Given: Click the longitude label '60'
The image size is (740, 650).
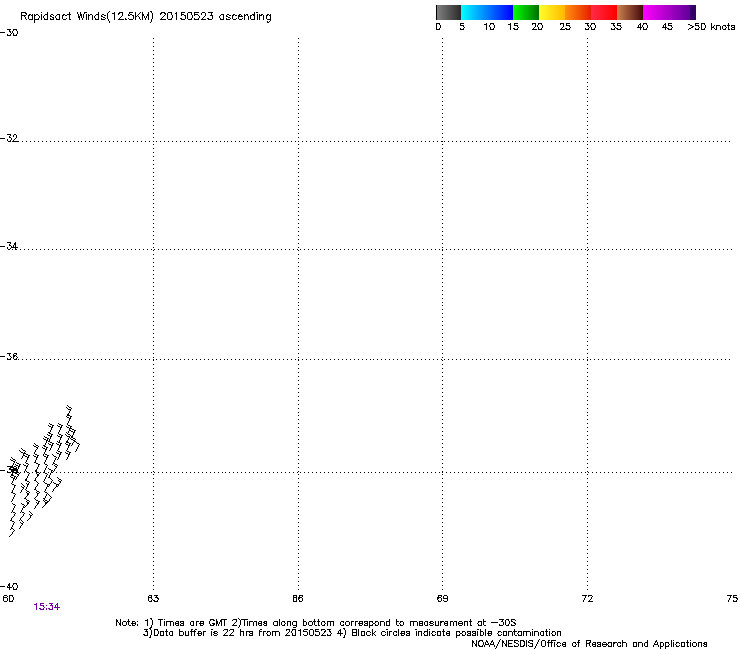Looking at the screenshot, I should point(8,599).
